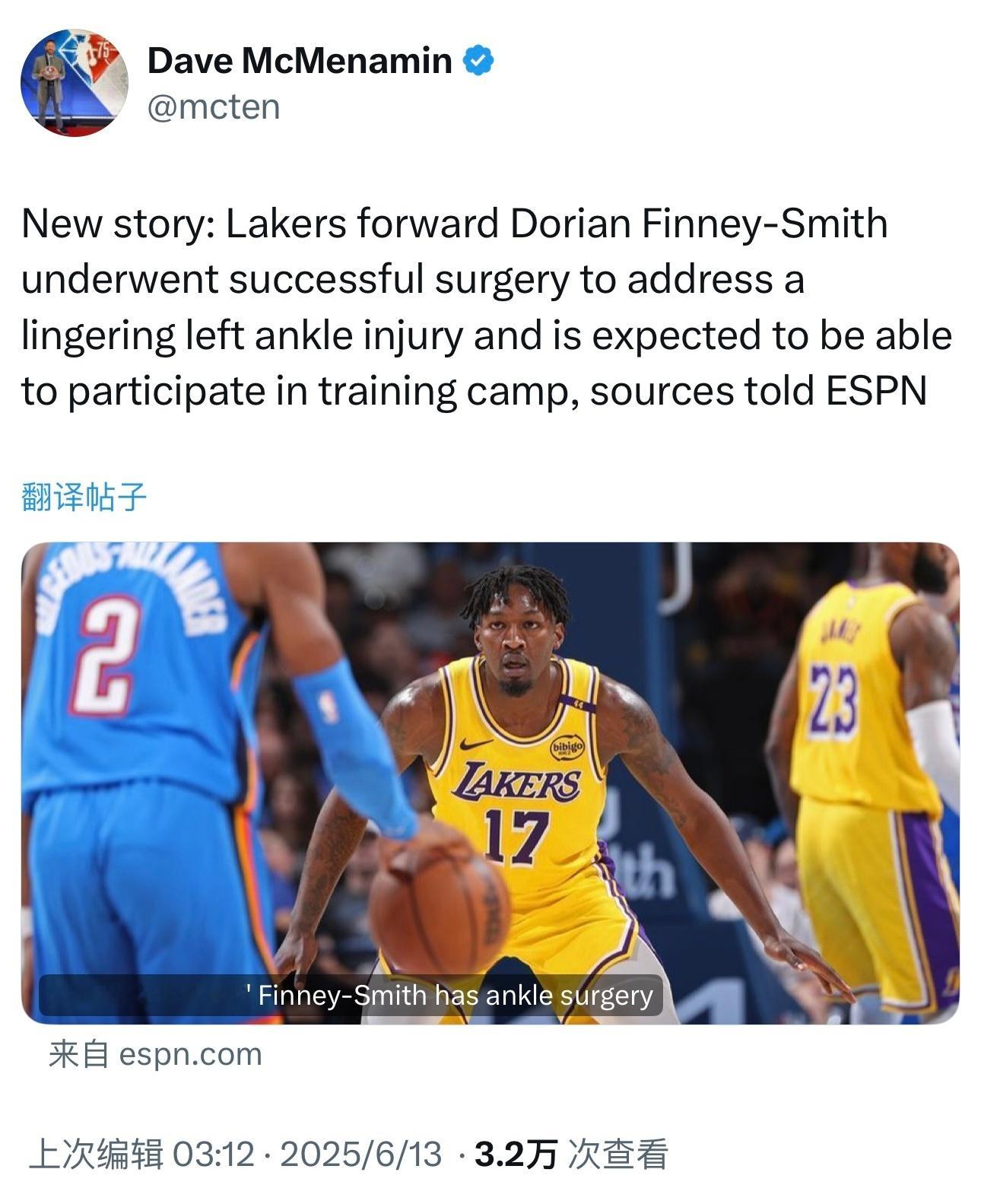This screenshot has height=1204, width=981.
Task: Open the Dave McMenamin display name
Action: [300, 61]
